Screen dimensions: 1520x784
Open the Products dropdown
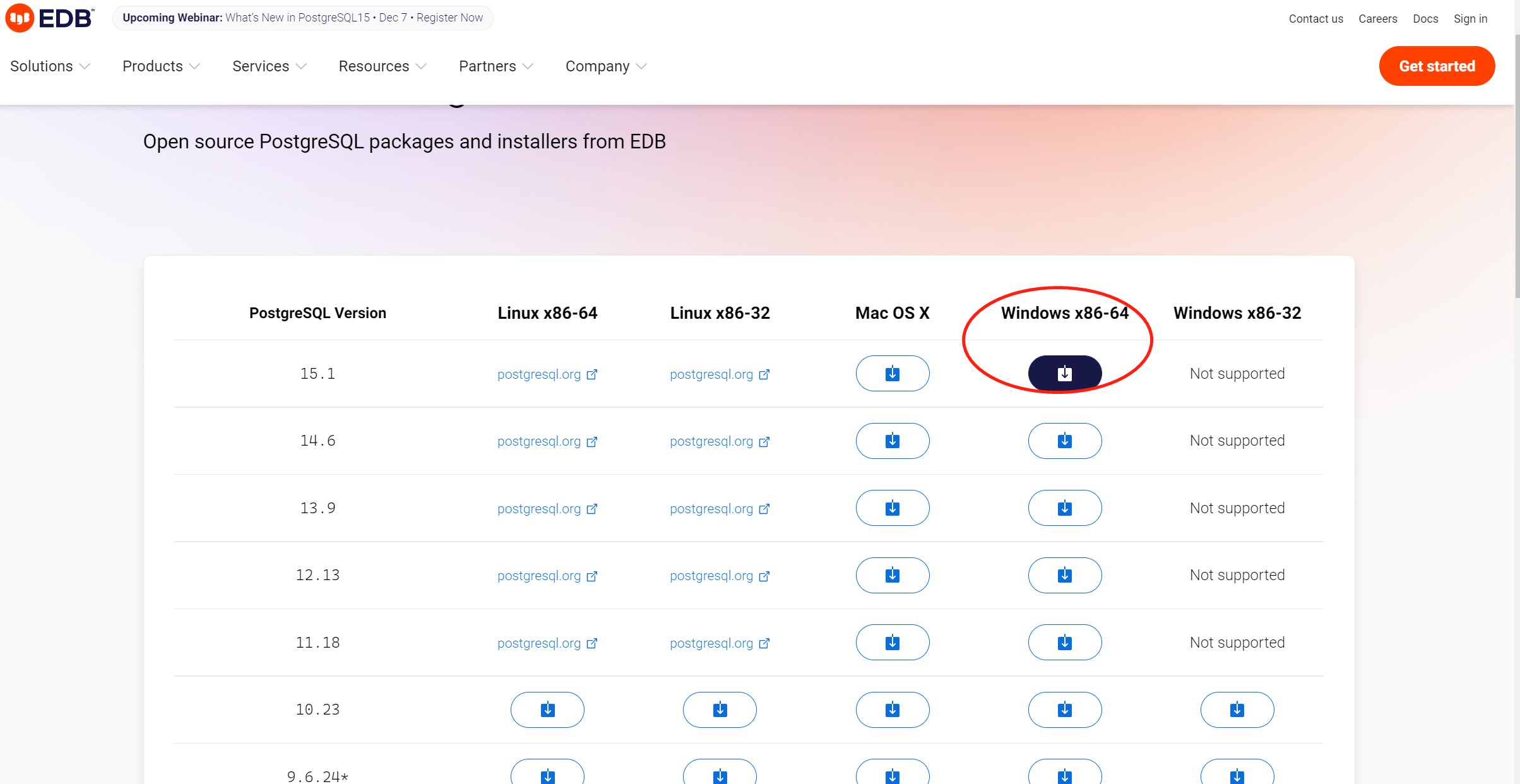[161, 66]
